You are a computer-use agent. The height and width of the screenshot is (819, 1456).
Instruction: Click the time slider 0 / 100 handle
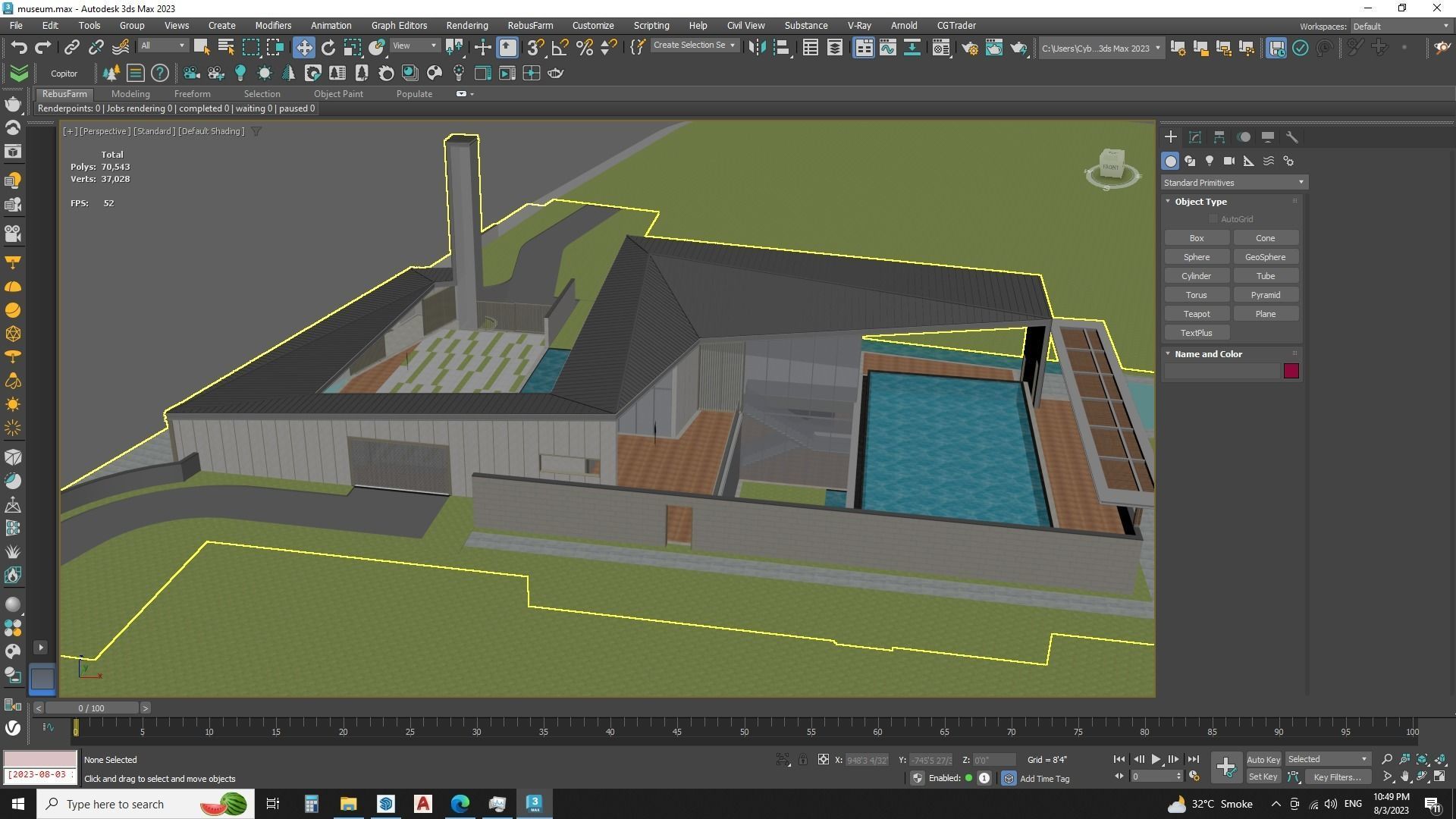tap(91, 708)
